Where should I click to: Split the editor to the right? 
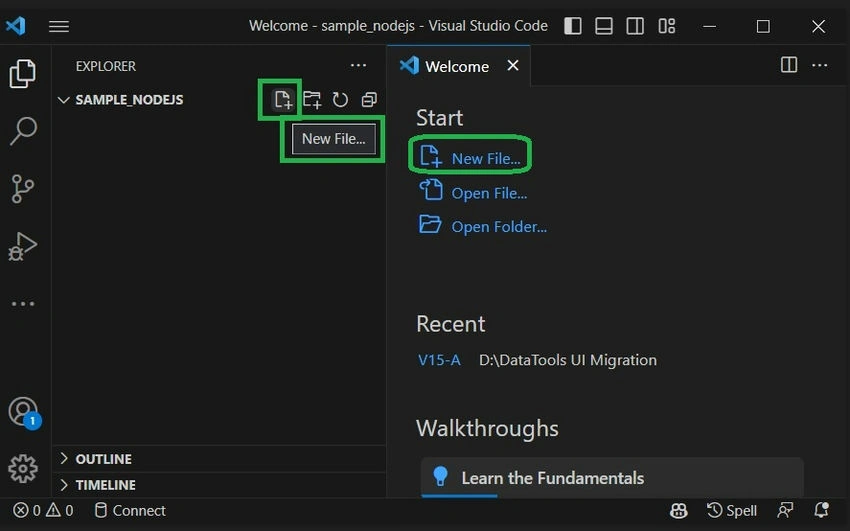pos(789,65)
